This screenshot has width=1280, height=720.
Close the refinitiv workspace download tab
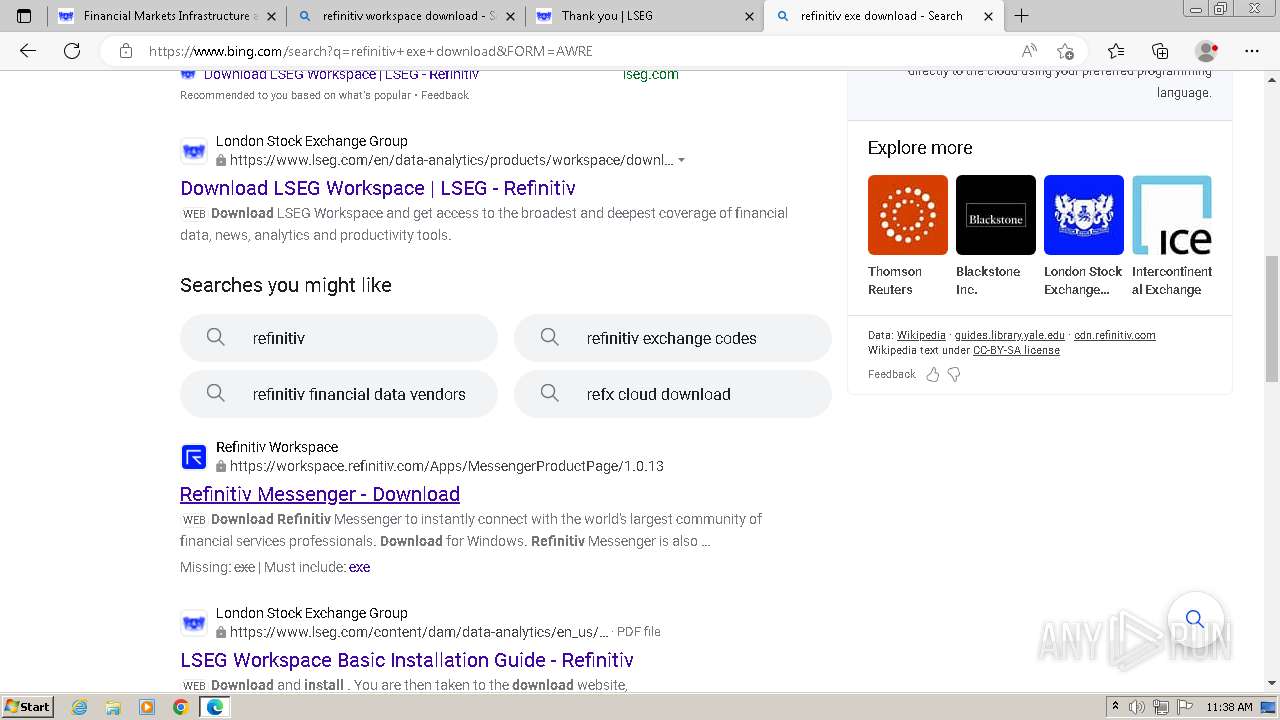point(510,16)
